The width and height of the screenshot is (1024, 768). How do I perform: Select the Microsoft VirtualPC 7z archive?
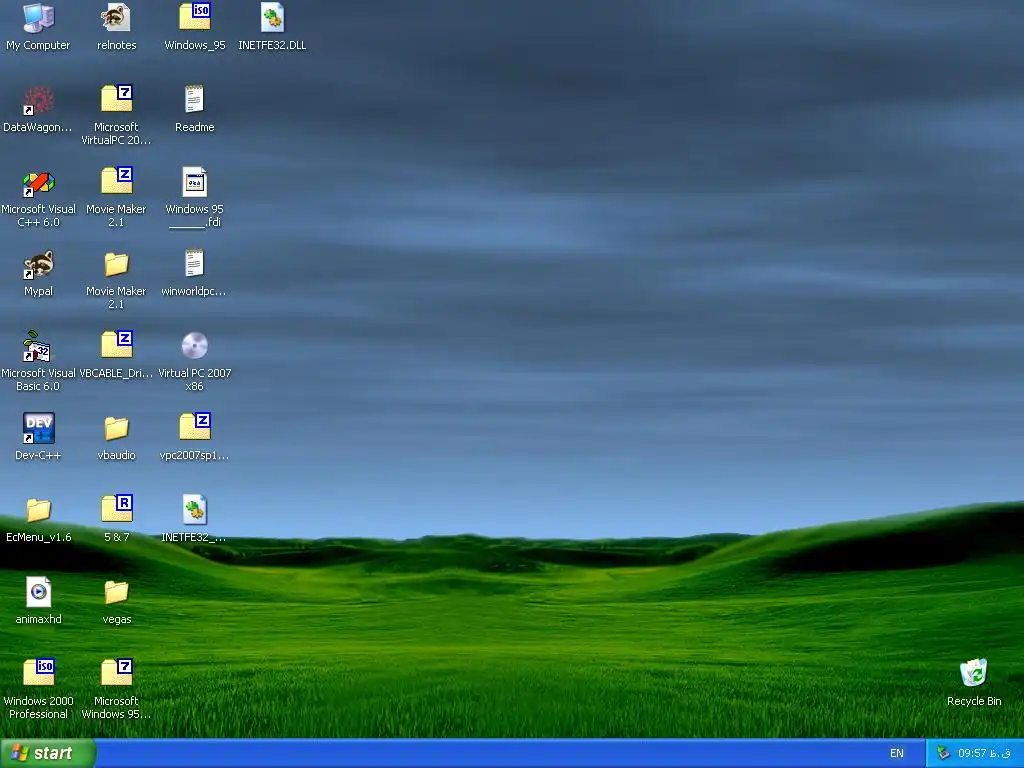pyautogui.click(x=116, y=101)
